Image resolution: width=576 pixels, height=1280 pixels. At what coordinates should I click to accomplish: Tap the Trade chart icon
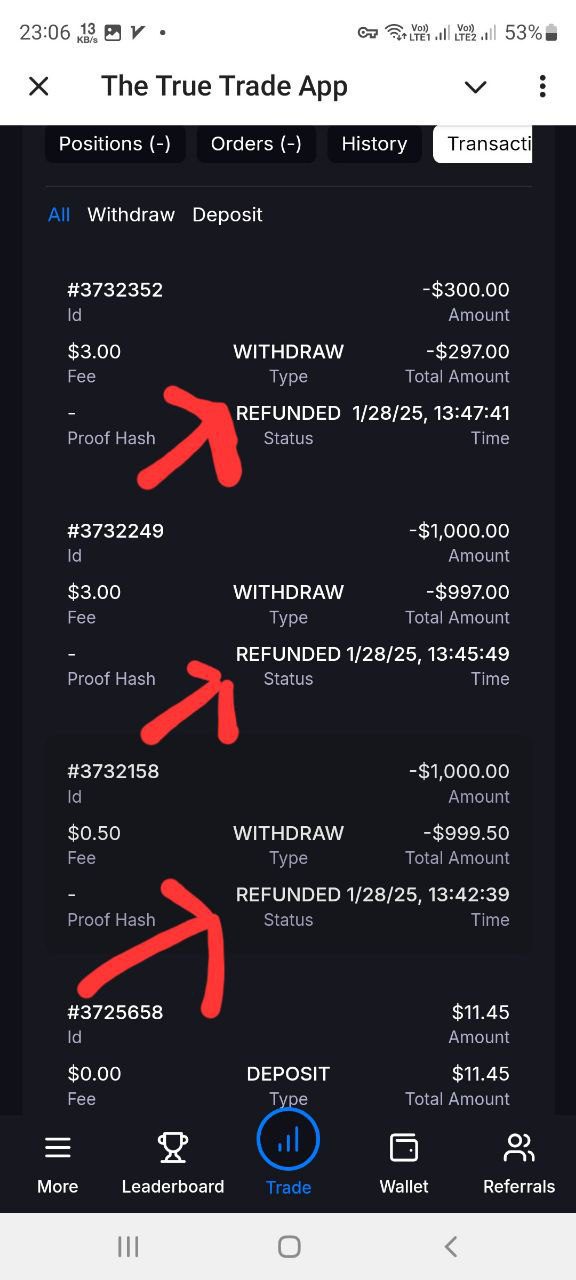288,1140
